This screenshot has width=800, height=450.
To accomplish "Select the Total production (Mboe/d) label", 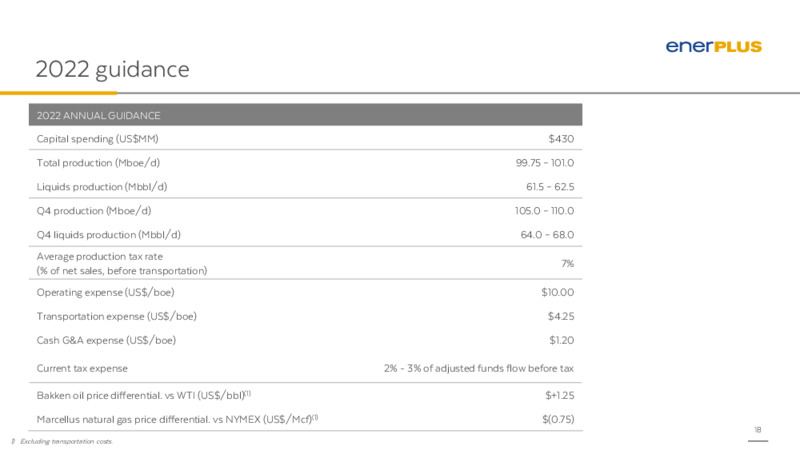I will click(98, 163).
